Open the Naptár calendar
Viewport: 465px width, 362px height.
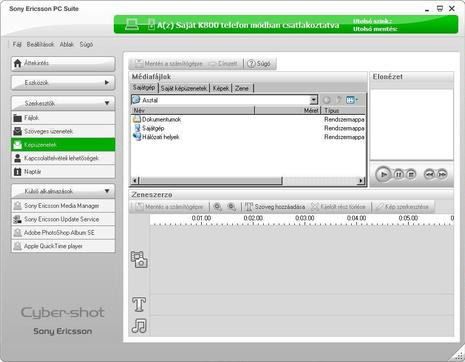[63, 172]
